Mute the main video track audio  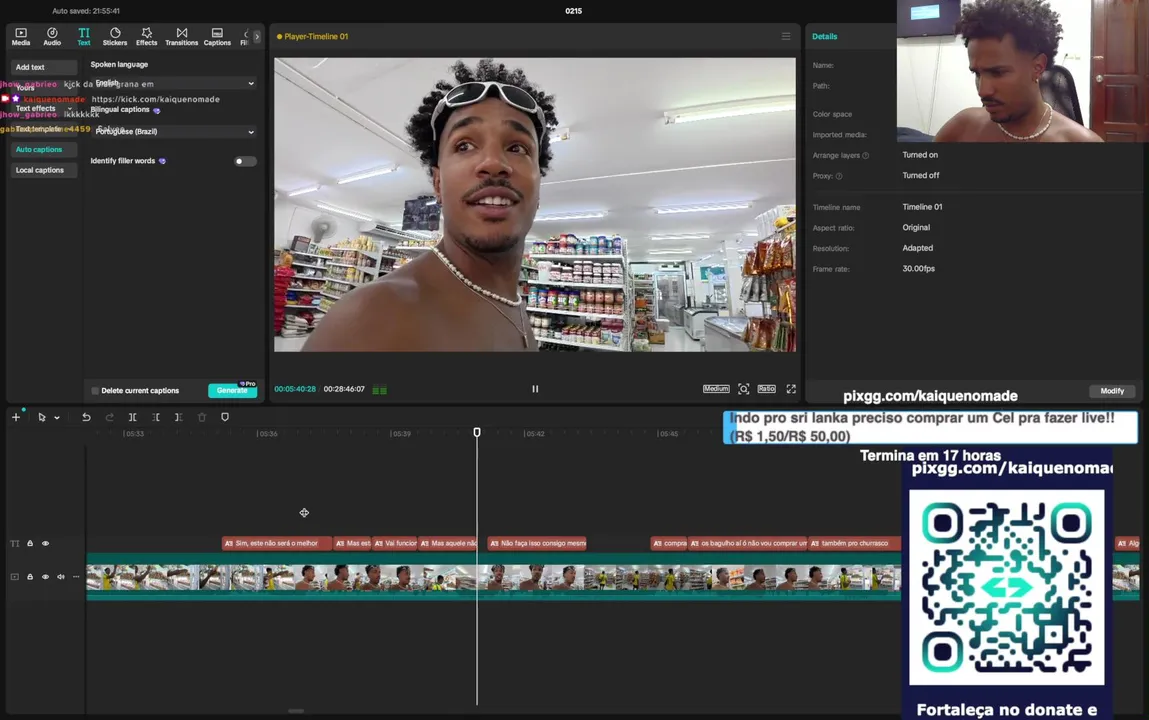tap(61, 576)
